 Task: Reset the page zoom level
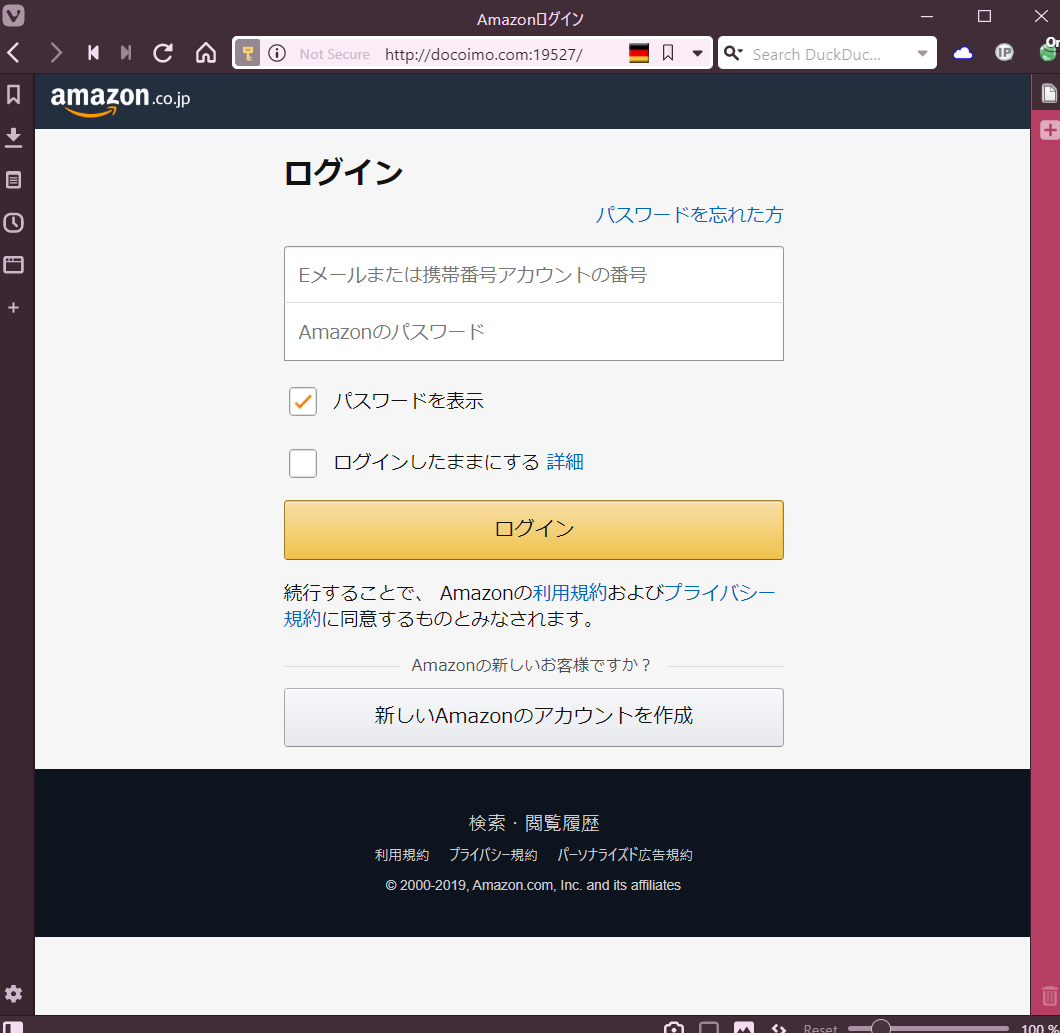(820, 1028)
